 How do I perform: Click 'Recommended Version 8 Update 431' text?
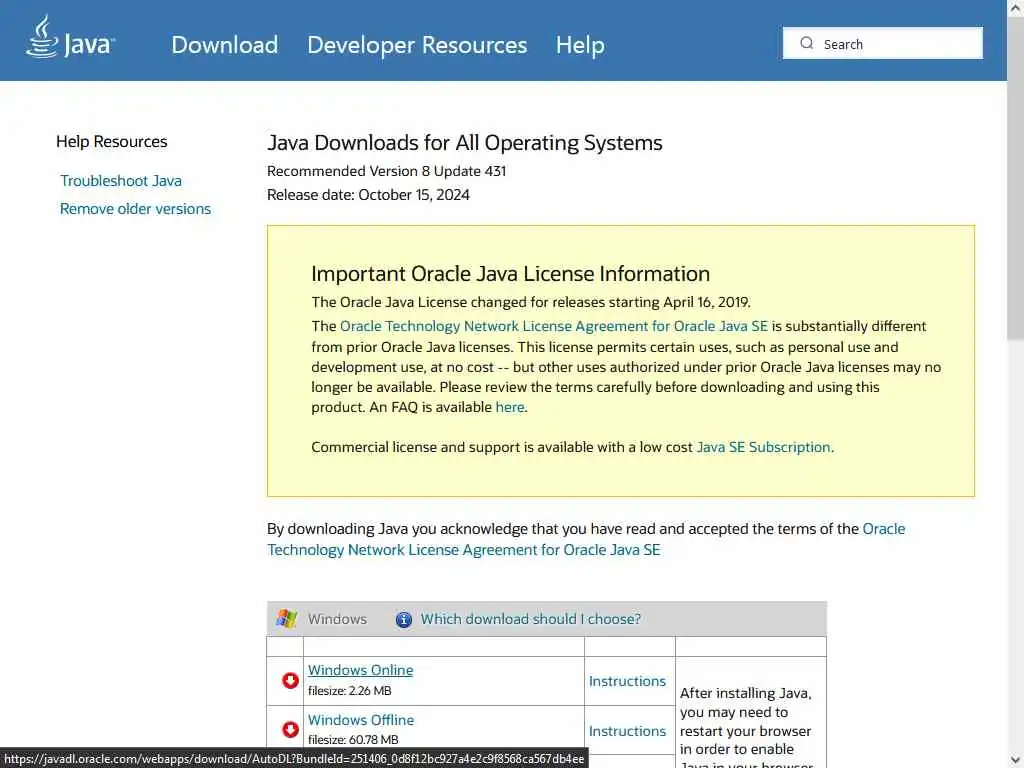387,171
